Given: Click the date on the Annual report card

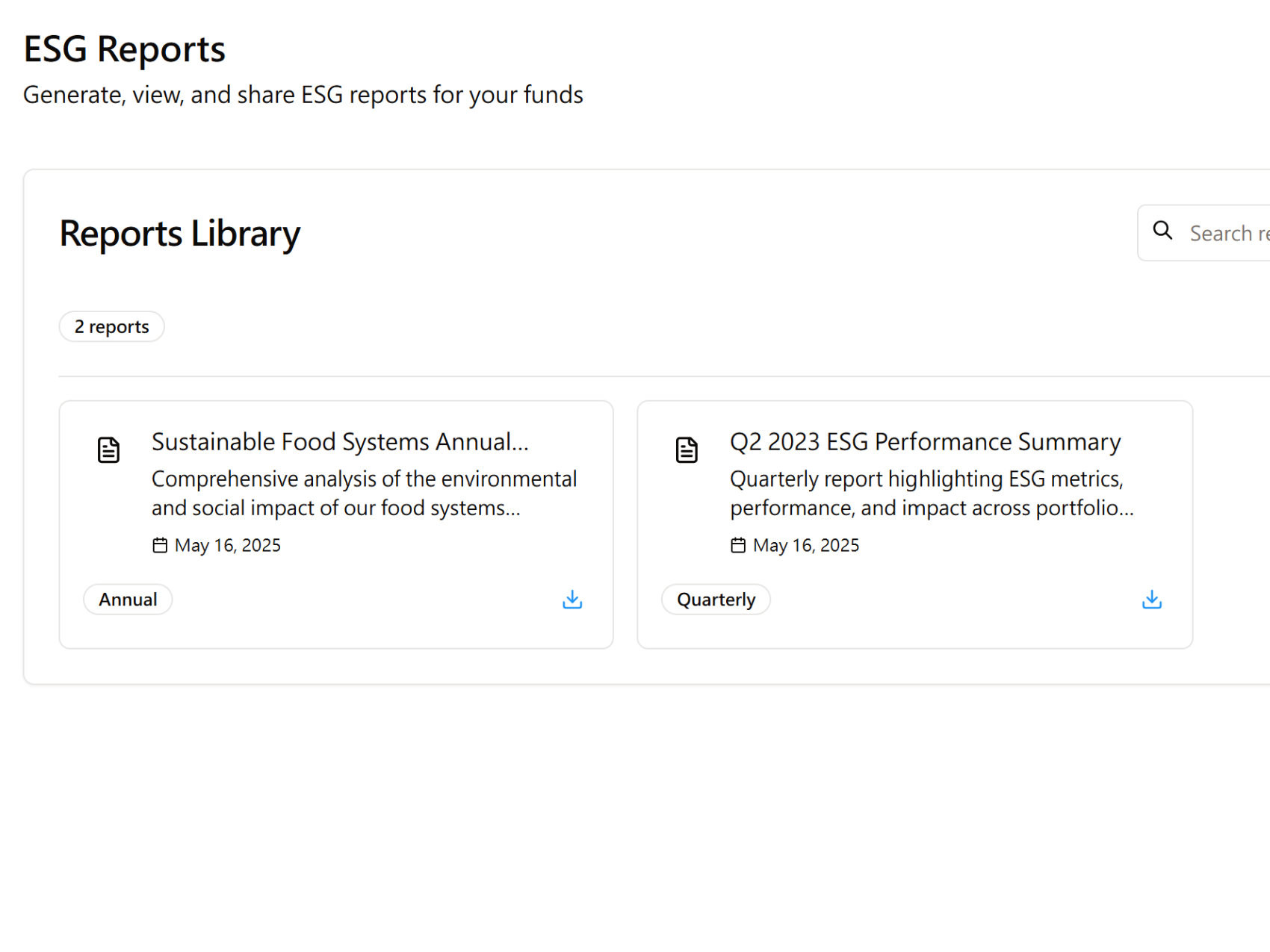Looking at the screenshot, I should click(x=228, y=546).
